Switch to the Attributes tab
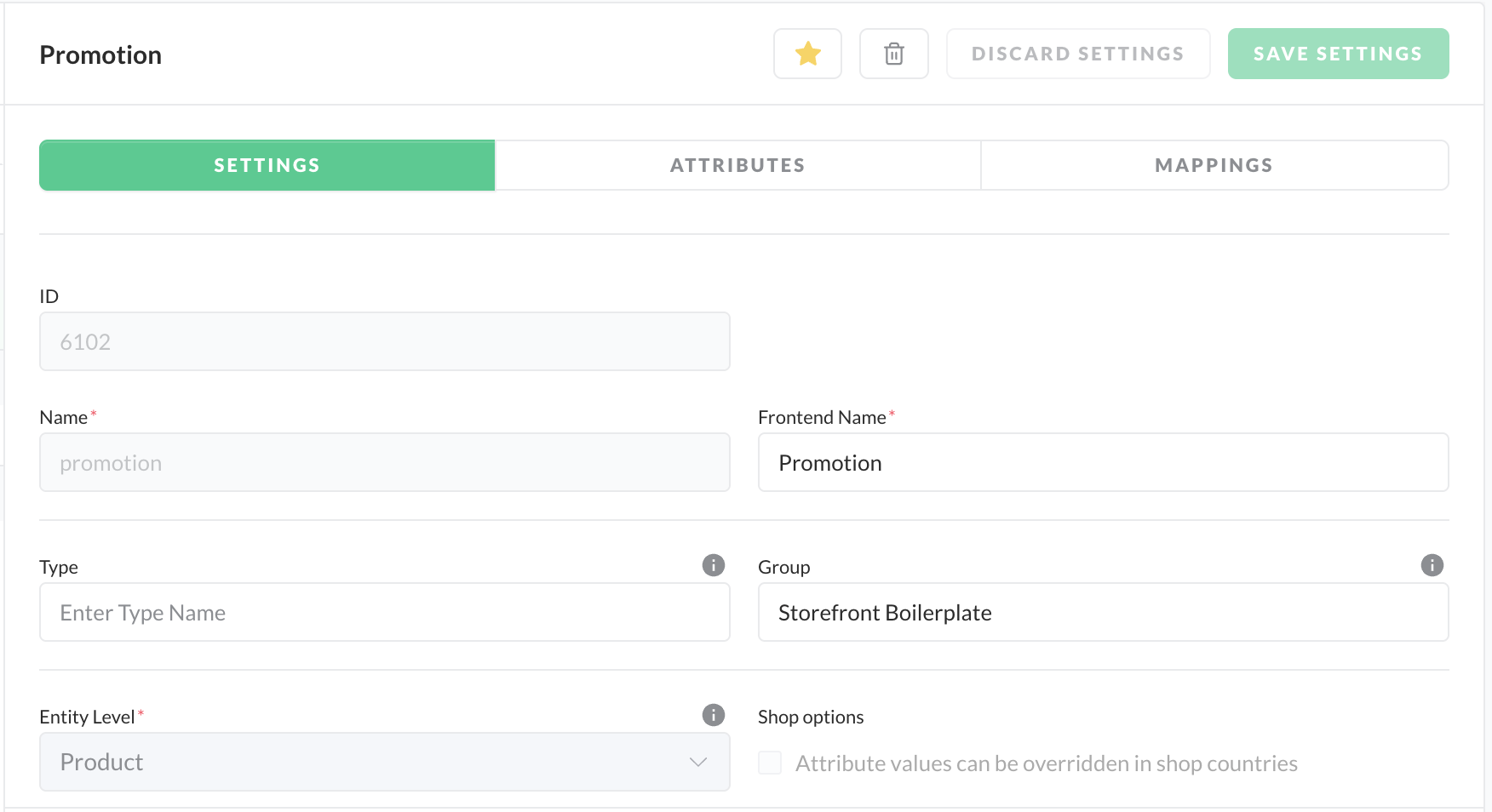 [x=737, y=165]
